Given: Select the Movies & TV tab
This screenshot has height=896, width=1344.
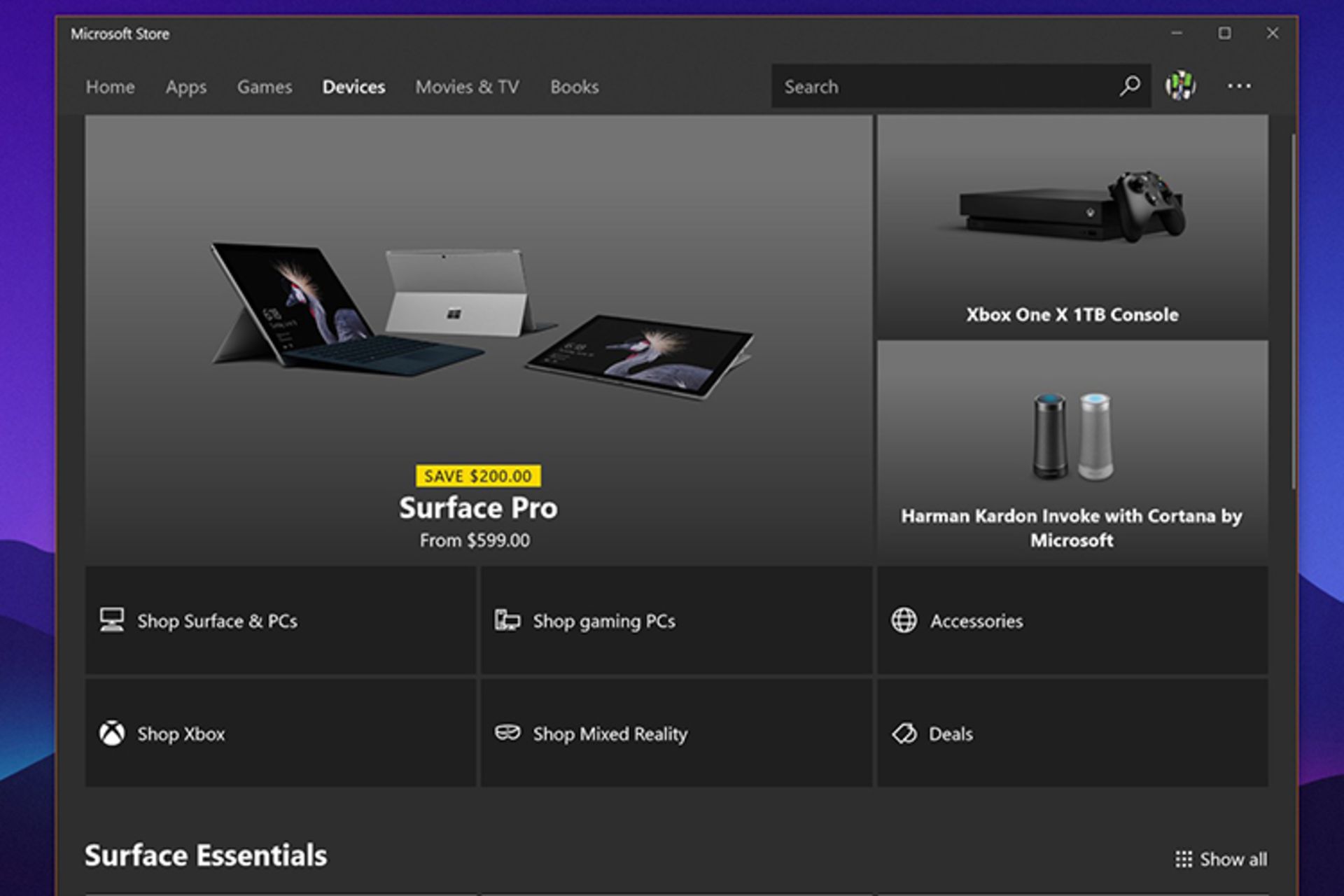Looking at the screenshot, I should pyautogui.click(x=467, y=87).
